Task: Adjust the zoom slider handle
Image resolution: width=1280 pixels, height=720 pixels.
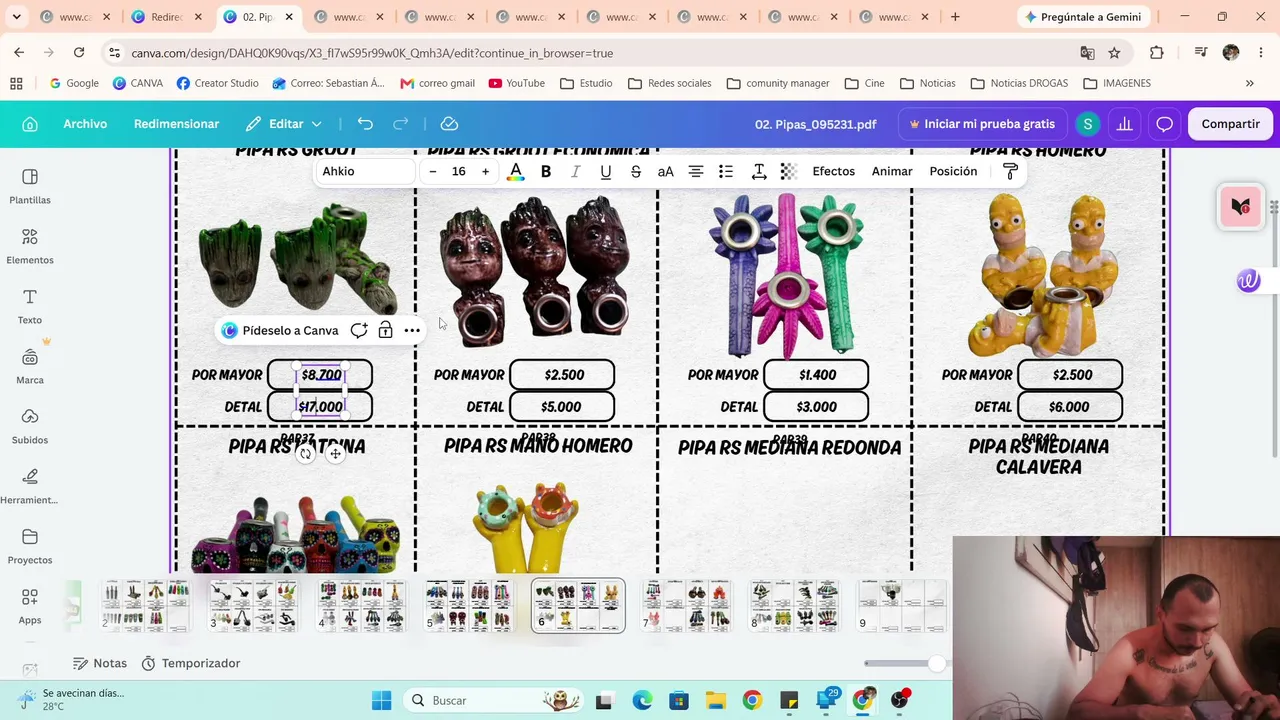Action: (x=936, y=663)
